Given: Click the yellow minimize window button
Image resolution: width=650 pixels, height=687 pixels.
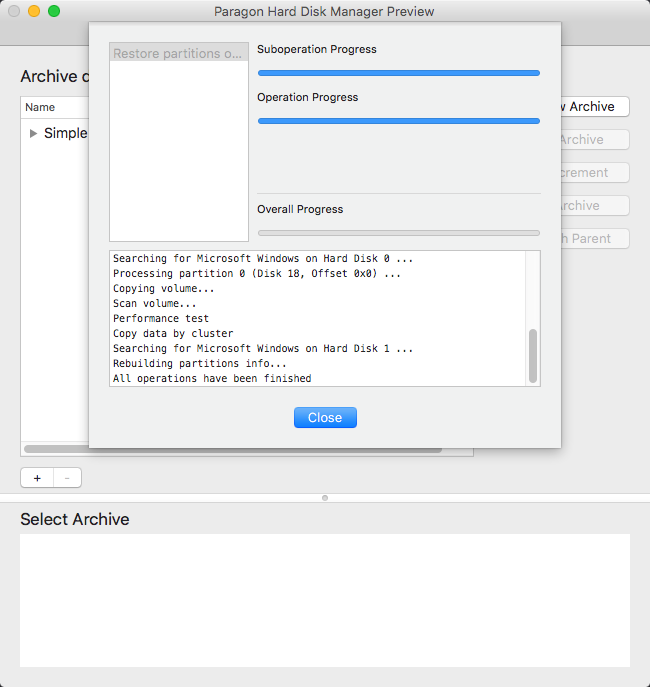Looking at the screenshot, I should [x=34, y=11].
